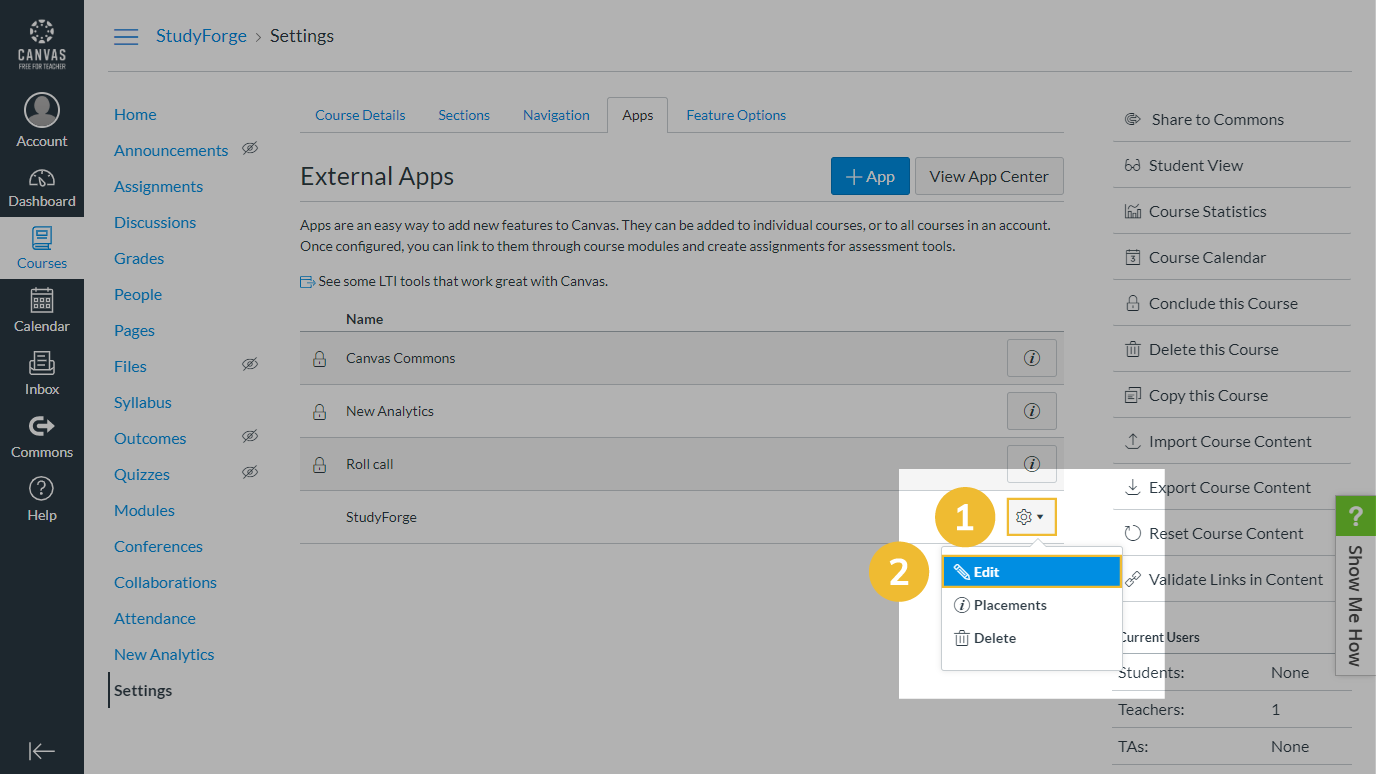Collapse the global navigation sidebar
Screen dimensions: 1376x774
click(42, 751)
